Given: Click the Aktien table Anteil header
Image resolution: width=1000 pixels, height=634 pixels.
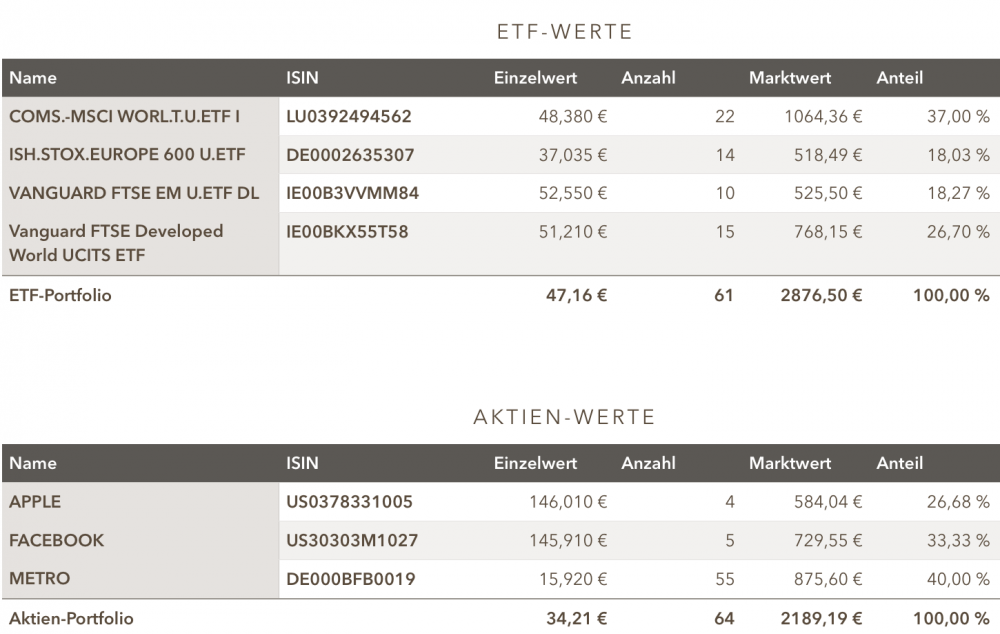Looking at the screenshot, I should click(x=899, y=463).
